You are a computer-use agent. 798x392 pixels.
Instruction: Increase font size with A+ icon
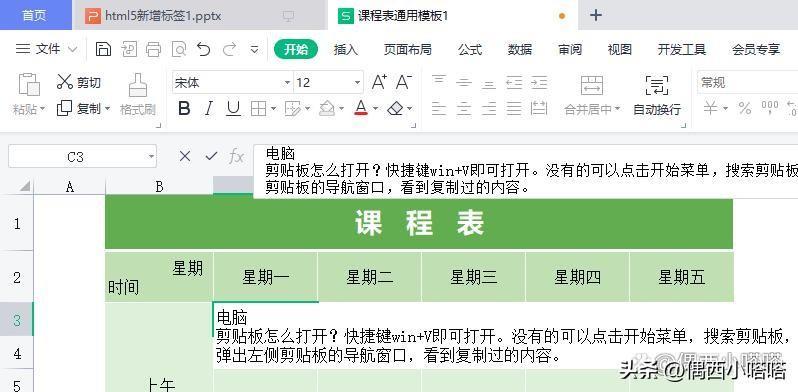[379, 82]
